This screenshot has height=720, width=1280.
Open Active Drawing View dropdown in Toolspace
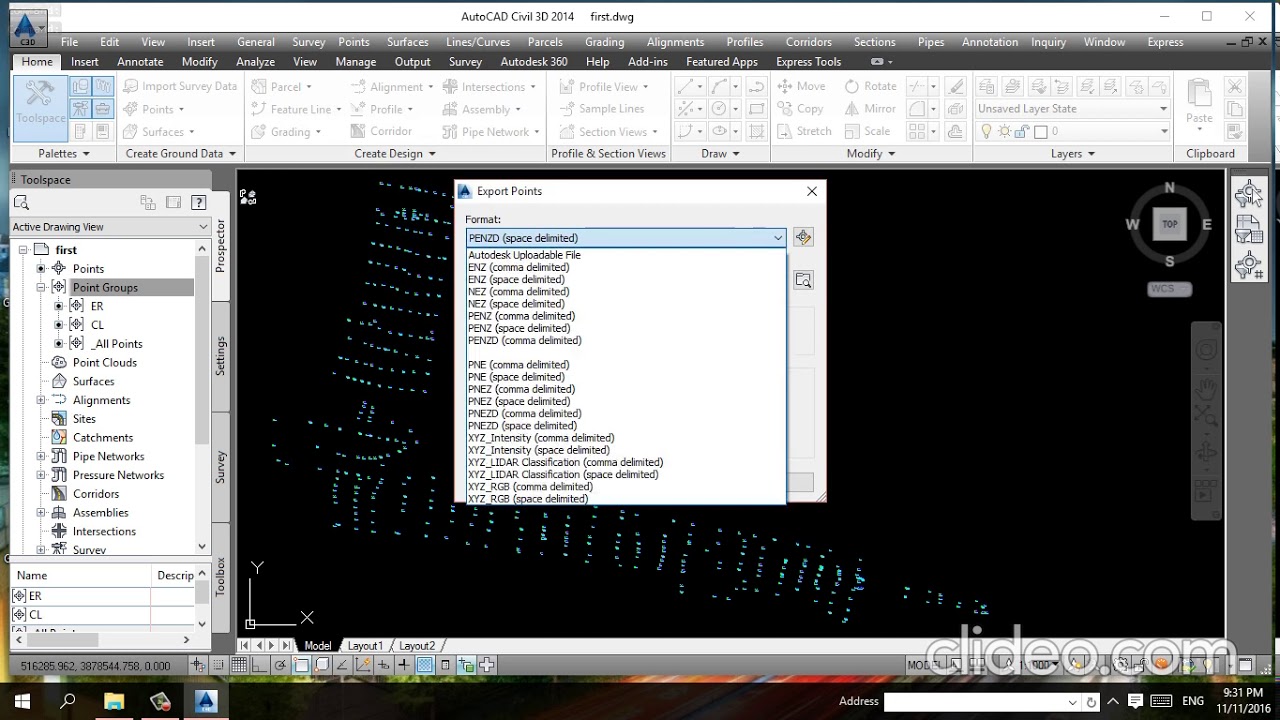tap(110, 227)
